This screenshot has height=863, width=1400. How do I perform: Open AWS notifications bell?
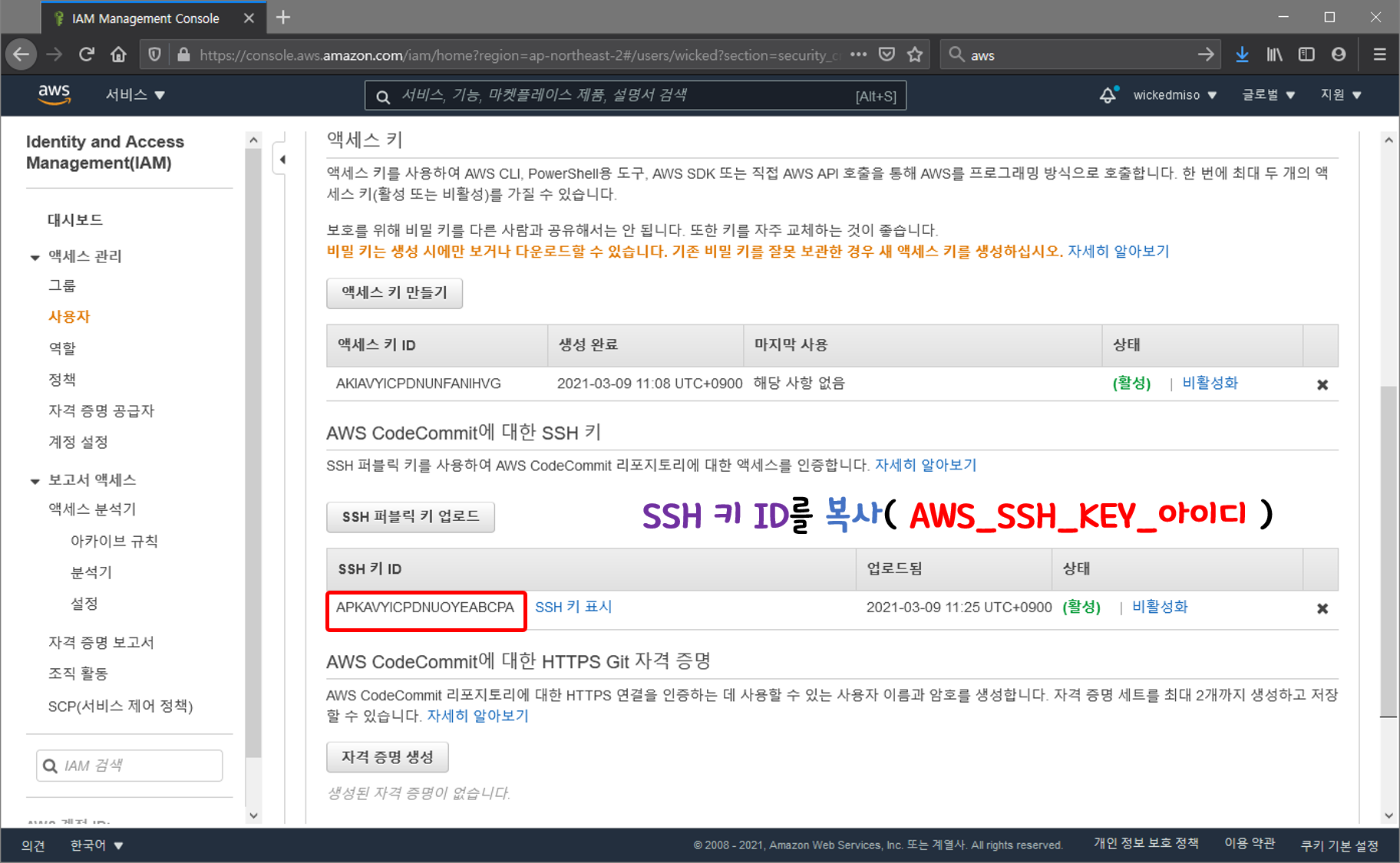[1108, 95]
